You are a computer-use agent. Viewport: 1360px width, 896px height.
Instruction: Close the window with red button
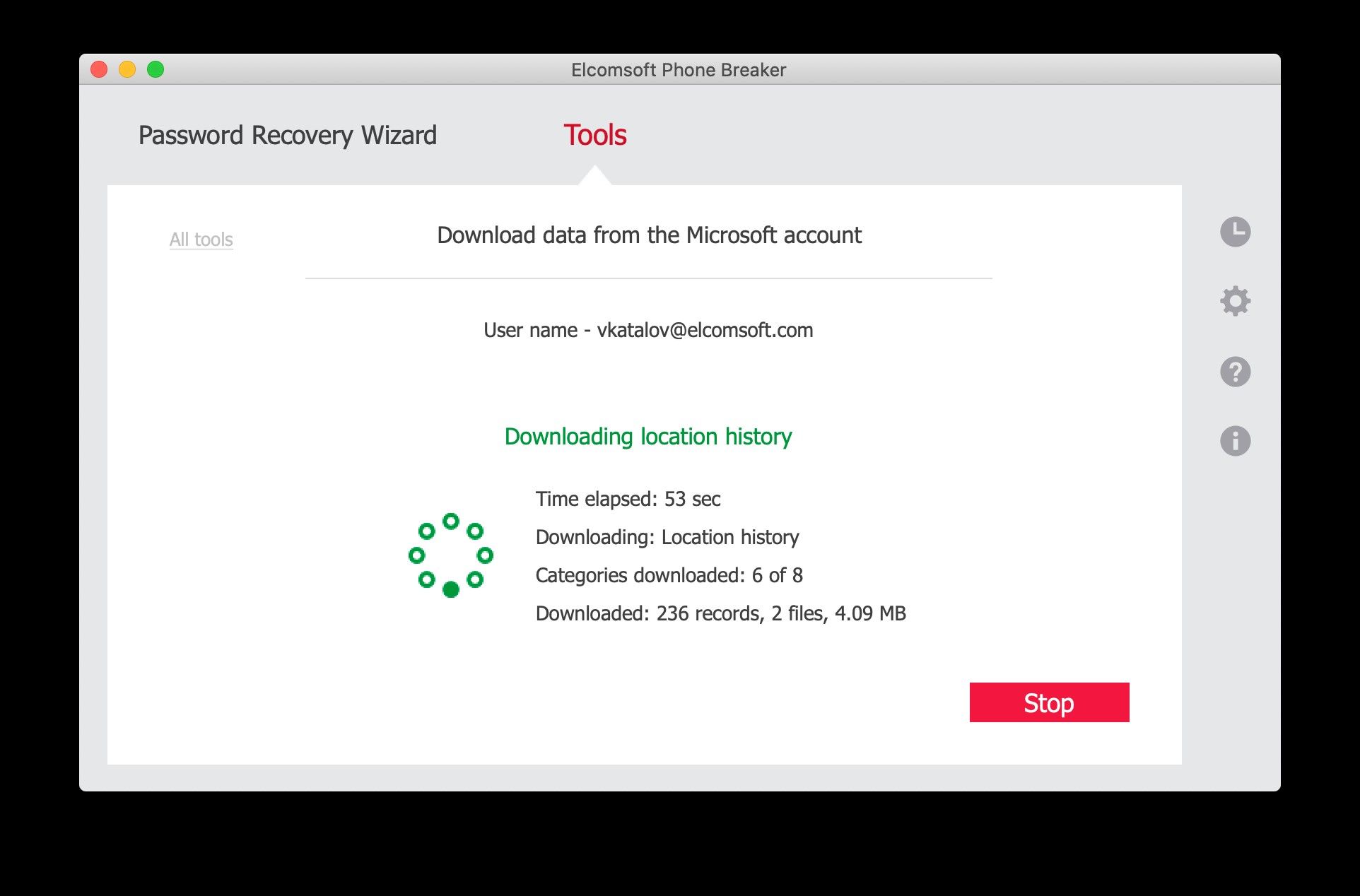coord(99,69)
